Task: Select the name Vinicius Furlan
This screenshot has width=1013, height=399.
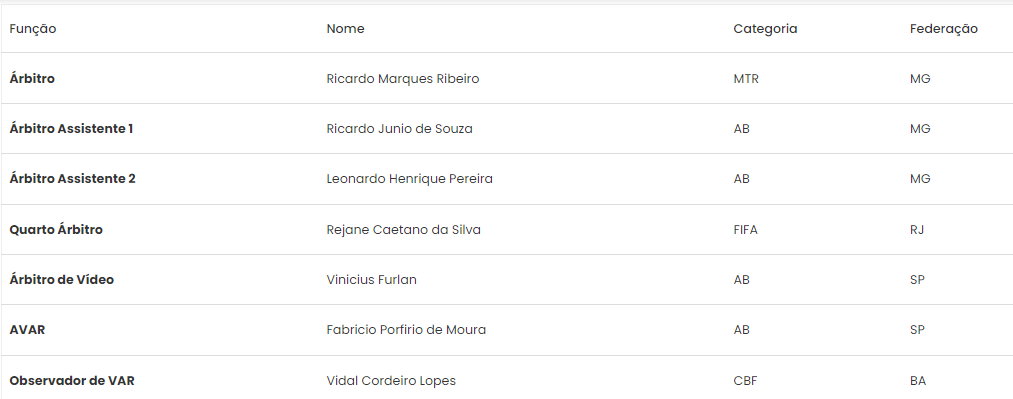Action: (x=371, y=280)
